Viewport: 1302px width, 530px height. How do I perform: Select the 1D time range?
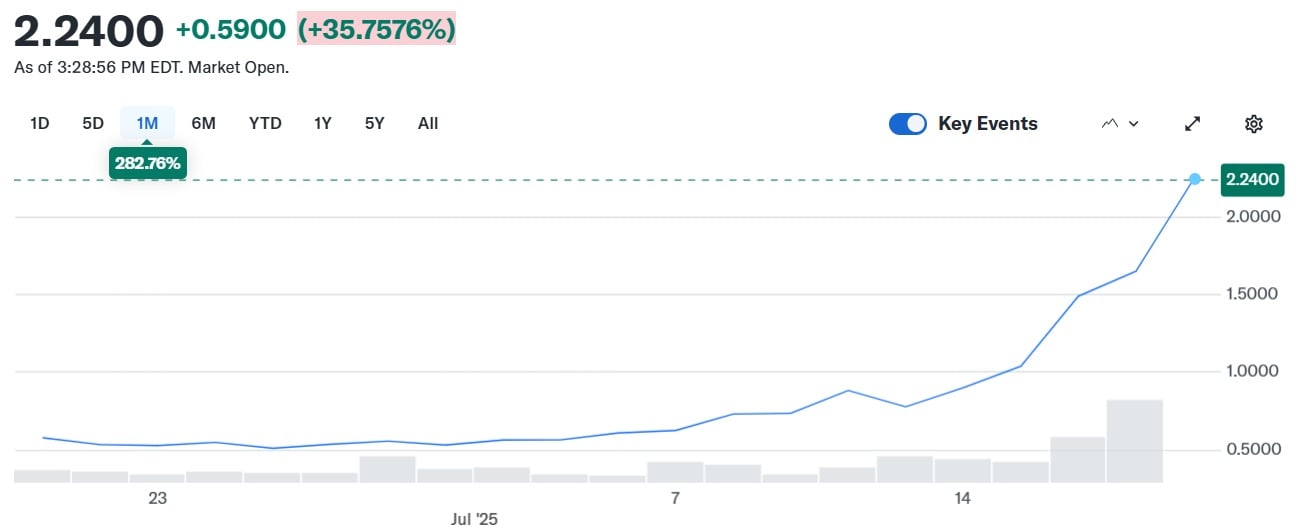(40, 124)
